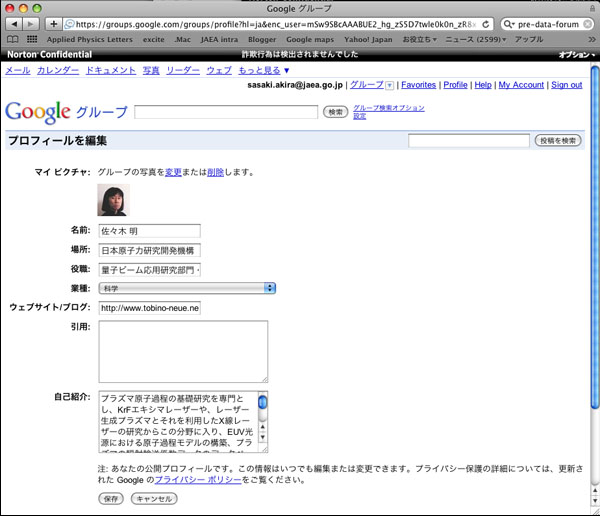Image resolution: width=600 pixels, height=516 pixels.
Task: Show hidden bookmarks with the chevron
Action: (592, 39)
